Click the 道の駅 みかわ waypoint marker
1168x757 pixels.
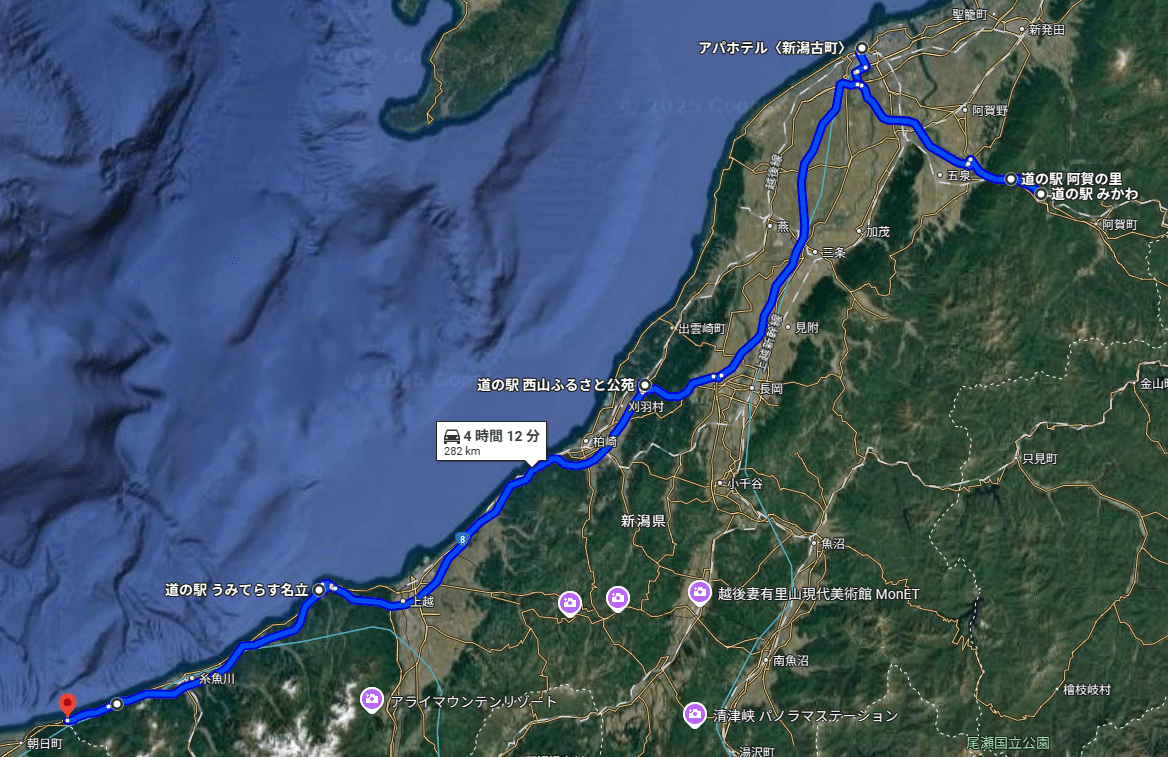(1041, 194)
